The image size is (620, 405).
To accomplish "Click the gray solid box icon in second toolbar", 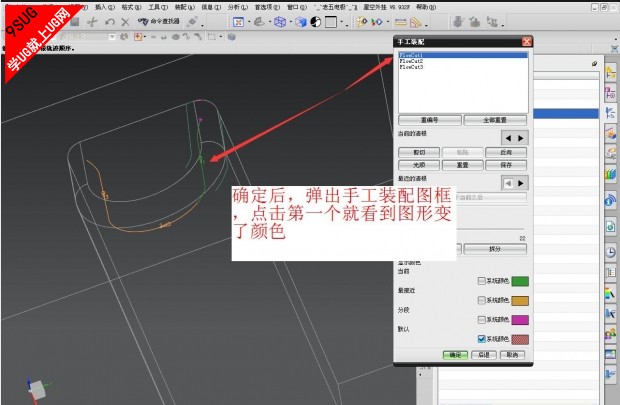I will click(x=232, y=37).
